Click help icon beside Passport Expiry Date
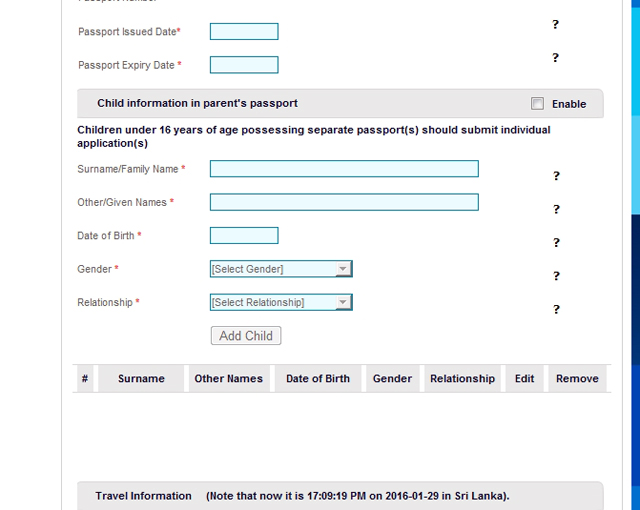 point(556,58)
